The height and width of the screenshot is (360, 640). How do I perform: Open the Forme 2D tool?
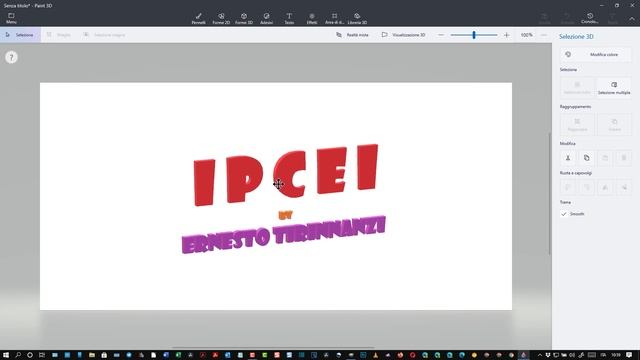point(221,18)
